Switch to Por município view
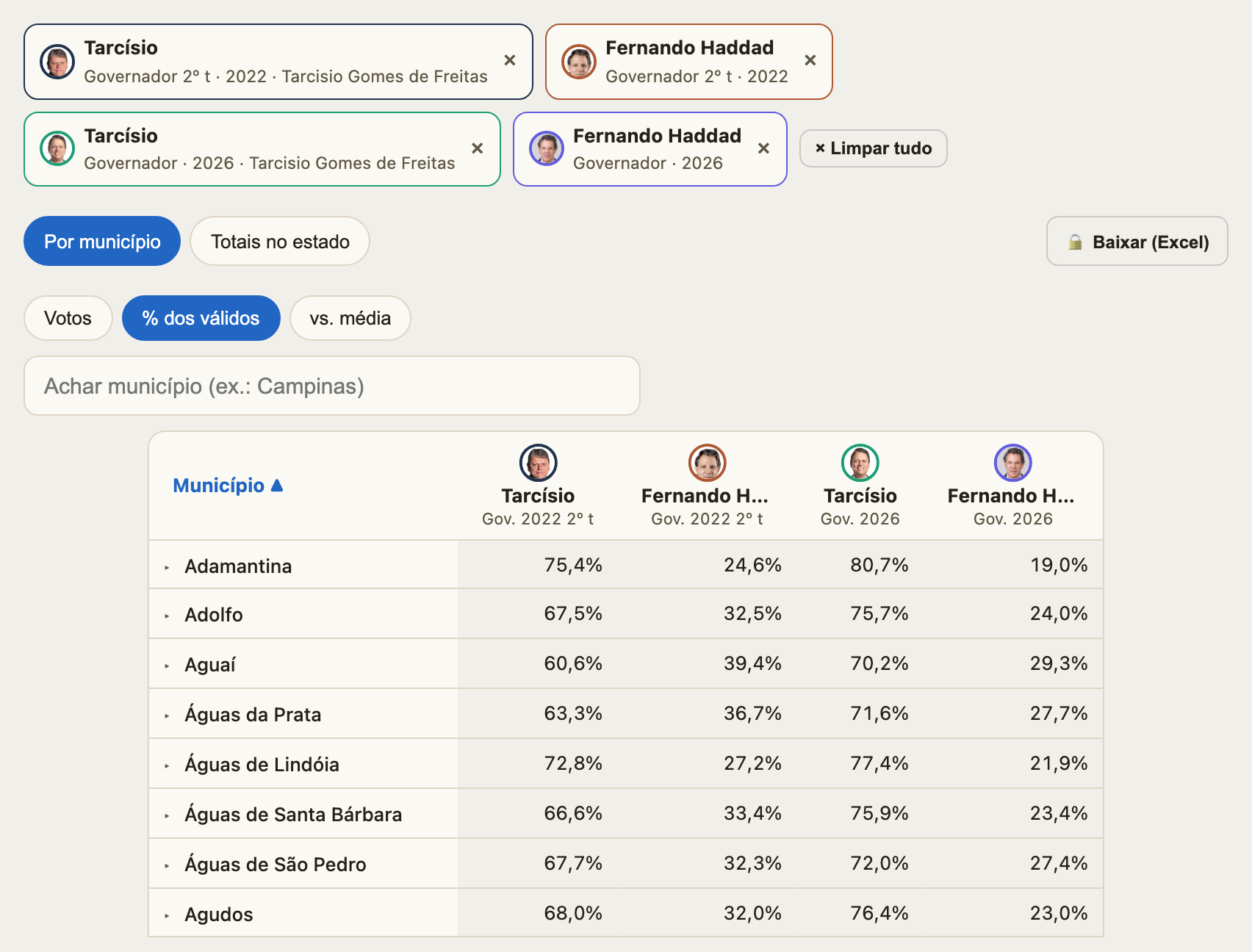1252x952 pixels. [102, 241]
